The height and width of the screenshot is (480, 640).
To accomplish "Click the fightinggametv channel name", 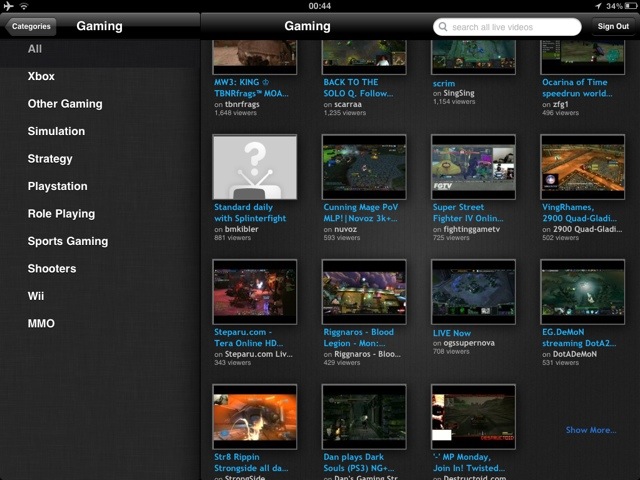I will (471, 229).
